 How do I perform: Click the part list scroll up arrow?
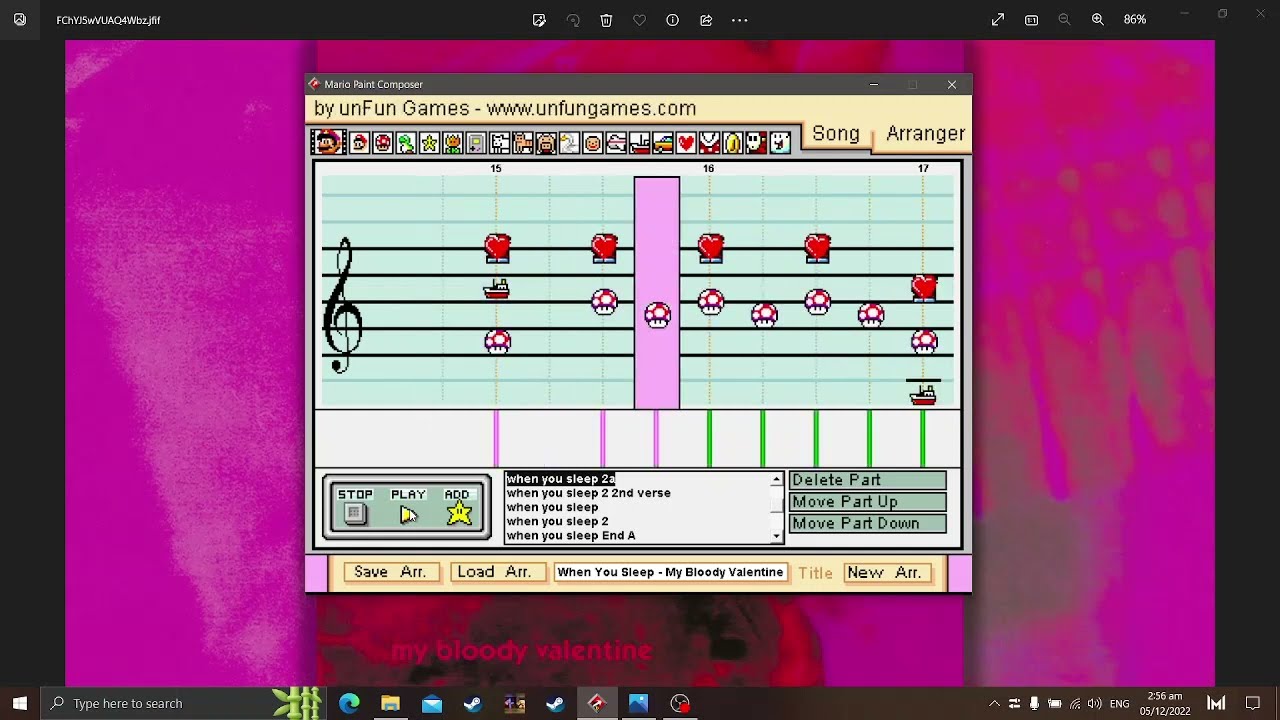pos(777,480)
